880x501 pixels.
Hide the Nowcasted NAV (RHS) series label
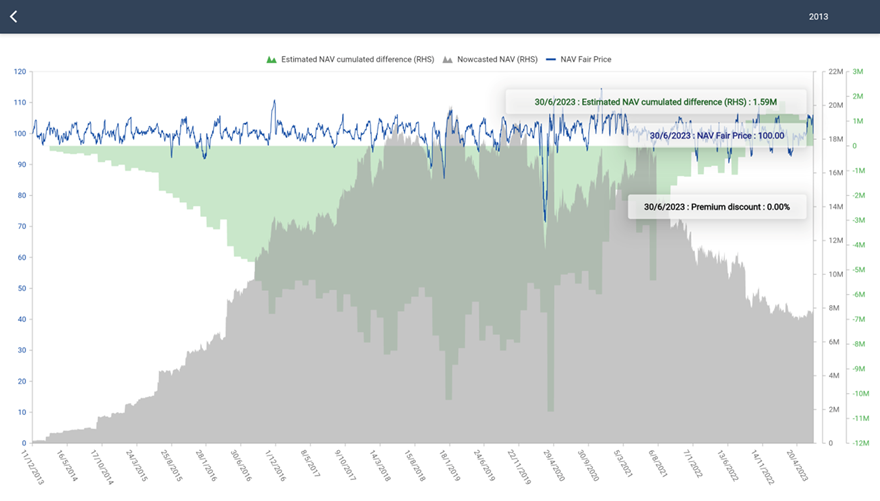pos(496,60)
